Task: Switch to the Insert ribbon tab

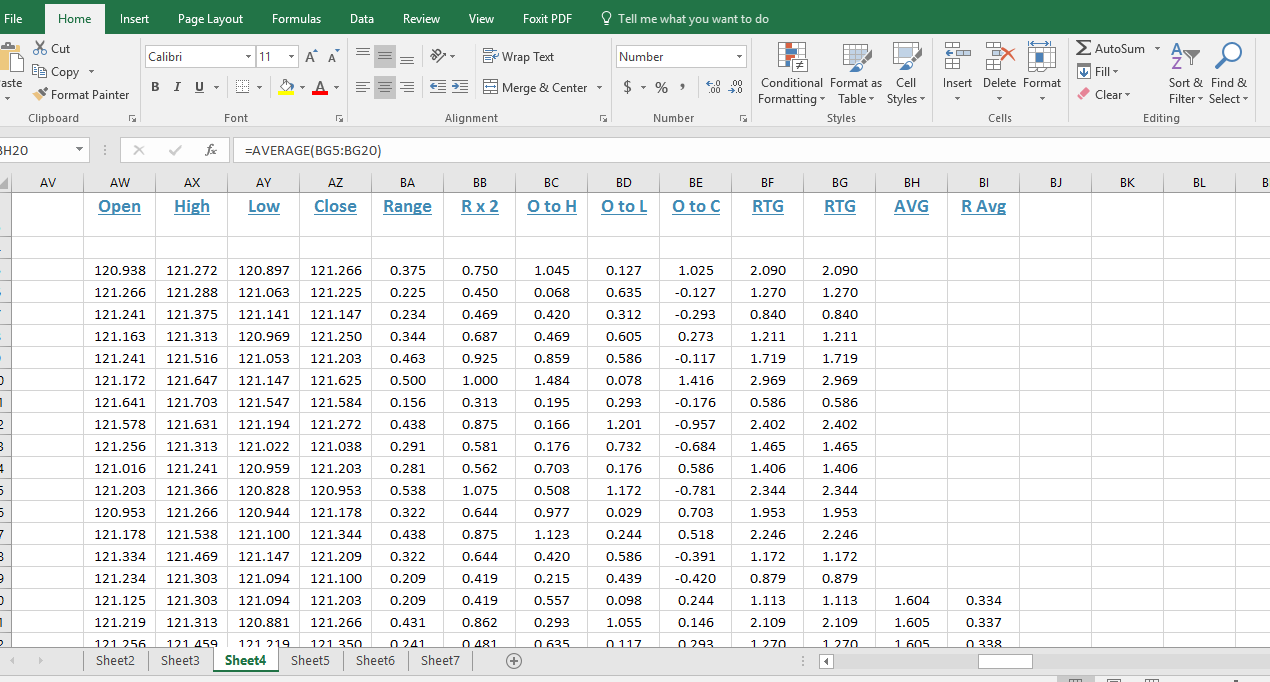Action: [135, 19]
